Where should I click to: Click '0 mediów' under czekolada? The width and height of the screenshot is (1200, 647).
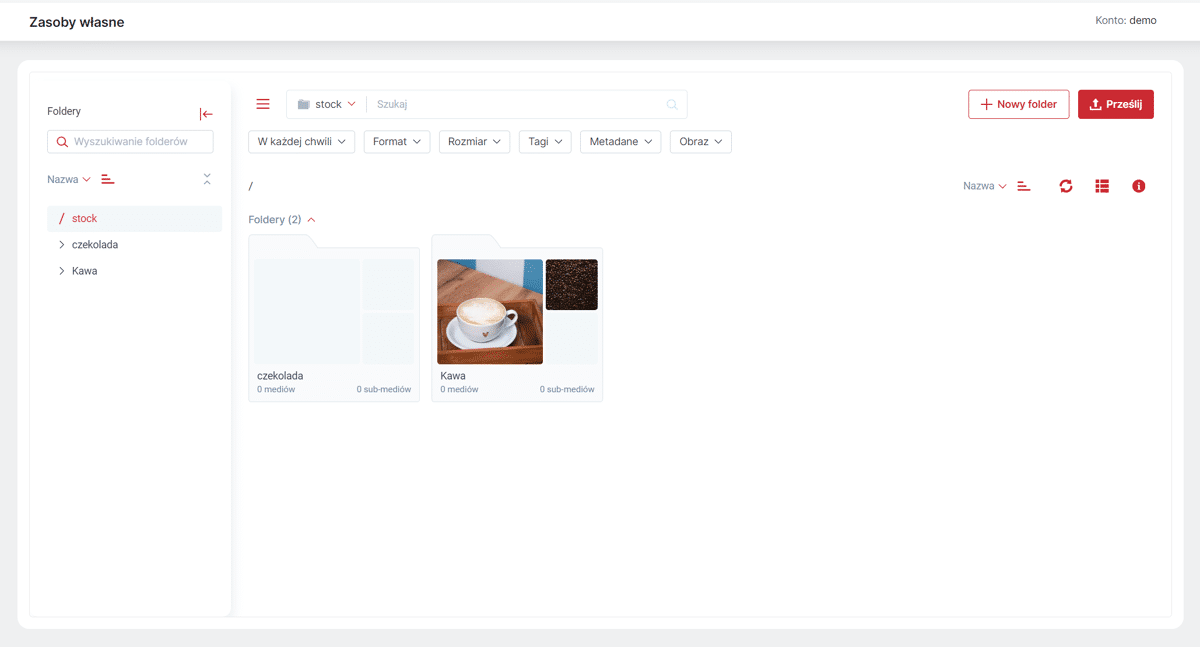(276, 390)
